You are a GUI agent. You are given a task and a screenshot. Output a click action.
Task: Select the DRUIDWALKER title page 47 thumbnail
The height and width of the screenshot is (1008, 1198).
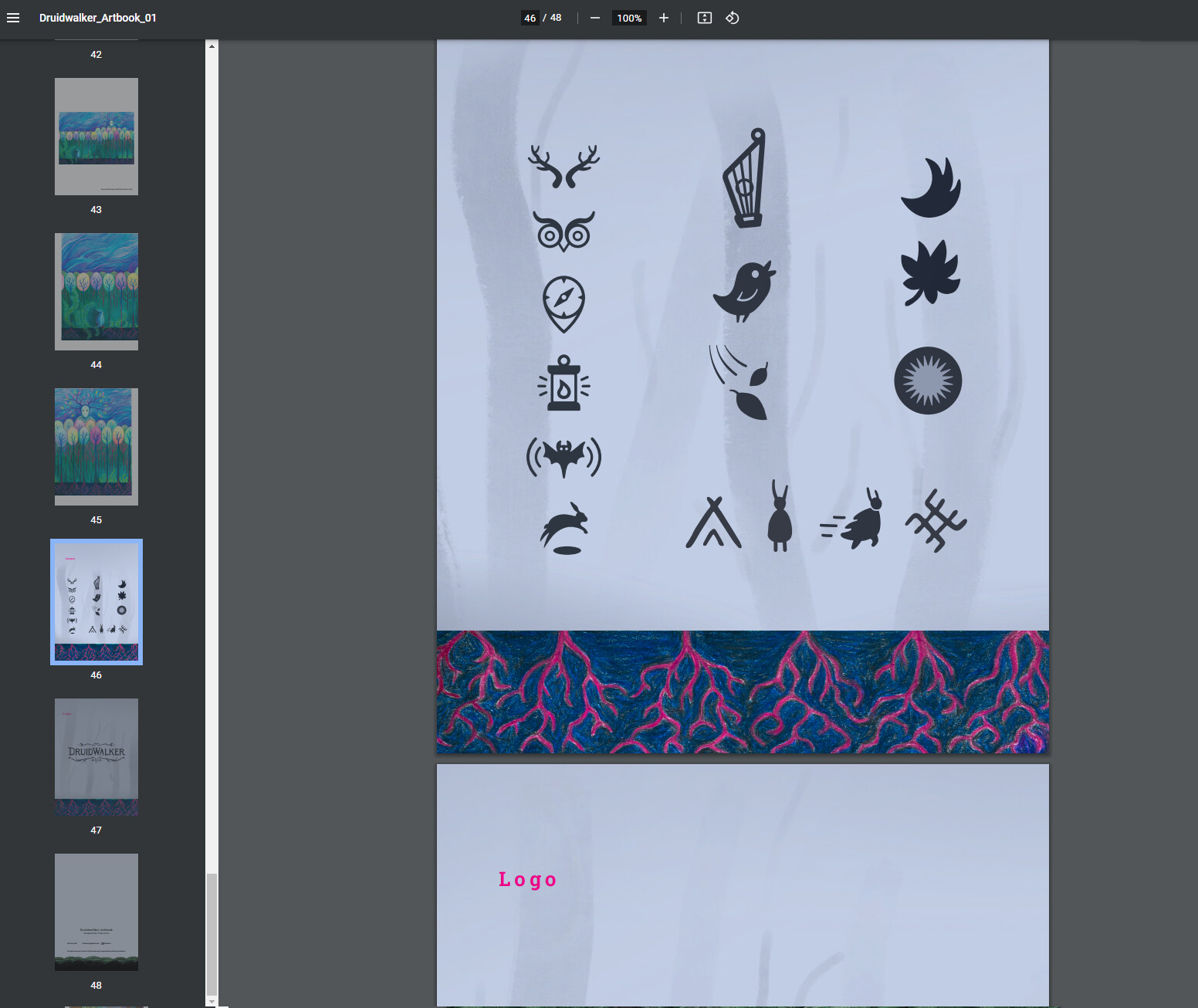click(96, 756)
